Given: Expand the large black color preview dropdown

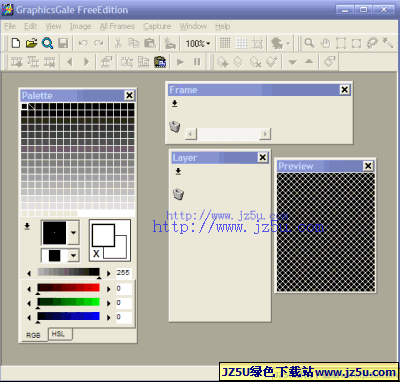Looking at the screenshot, I should coord(73,232).
